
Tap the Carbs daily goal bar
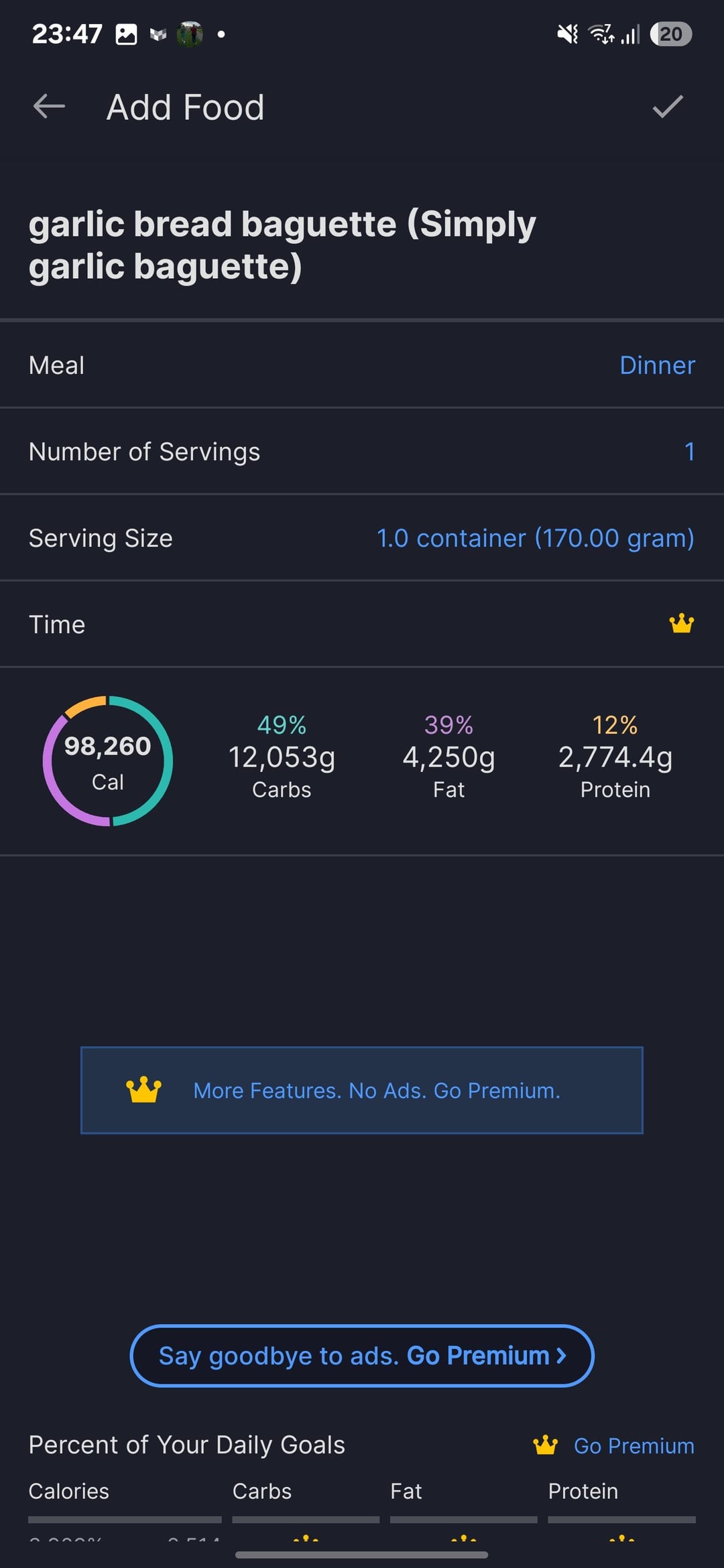[x=306, y=1519]
